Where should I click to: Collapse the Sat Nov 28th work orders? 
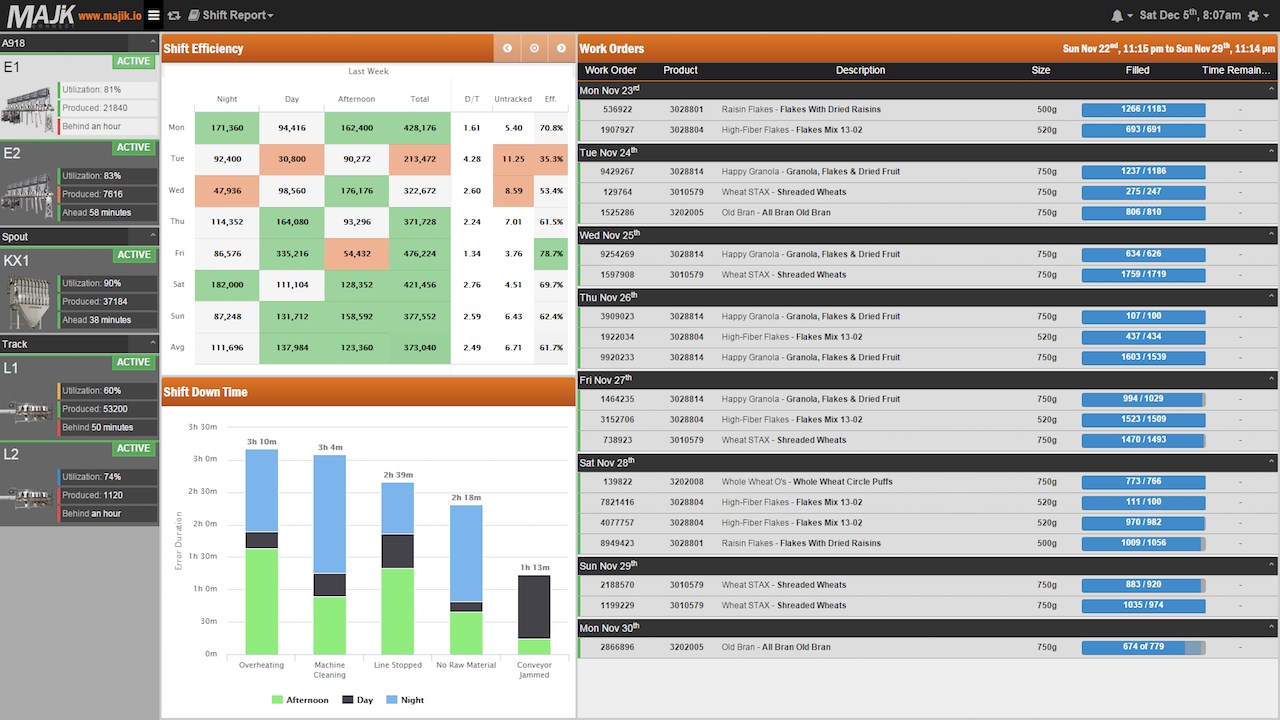coord(1271,462)
